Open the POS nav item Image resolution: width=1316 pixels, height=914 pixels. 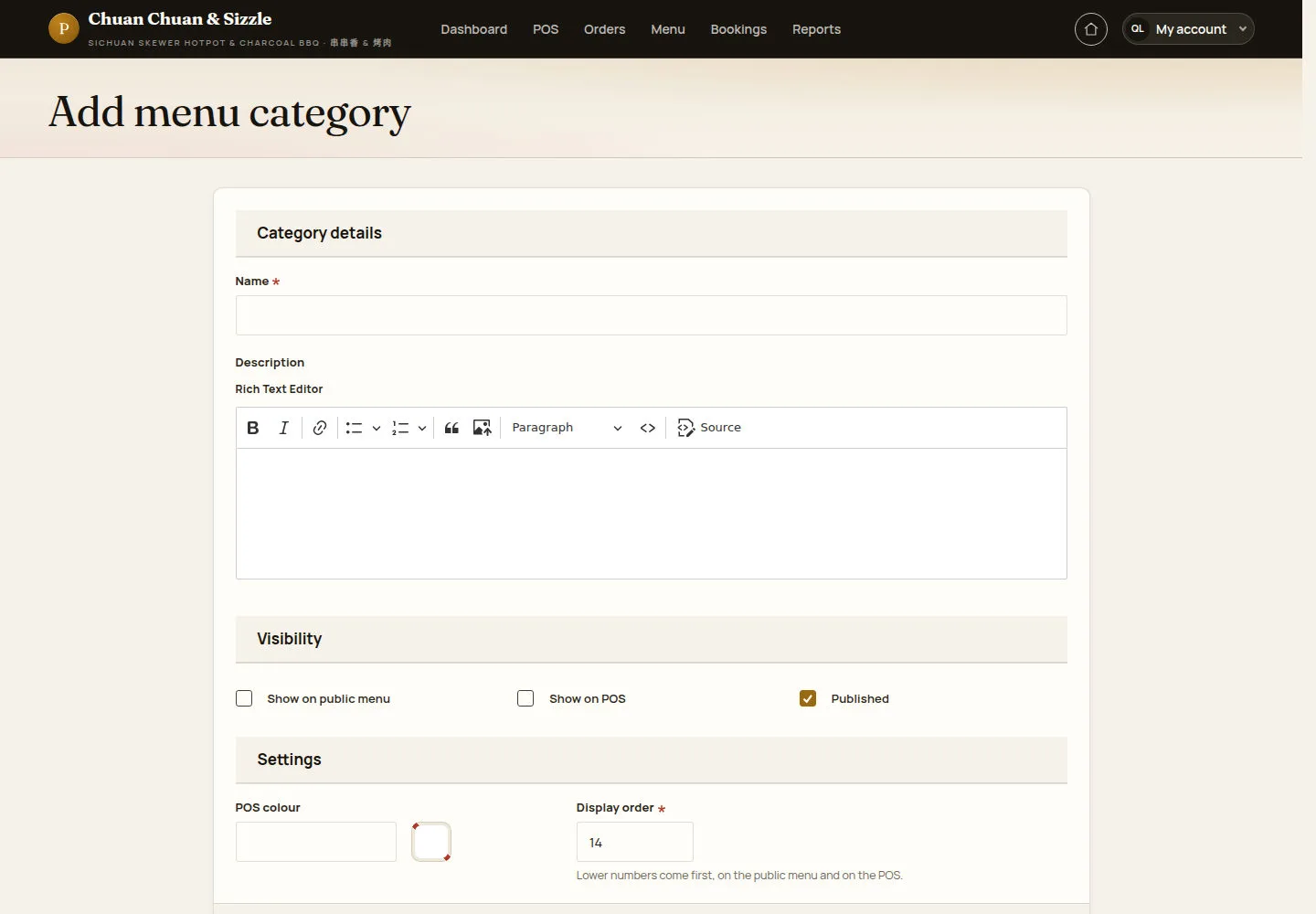coord(546,29)
